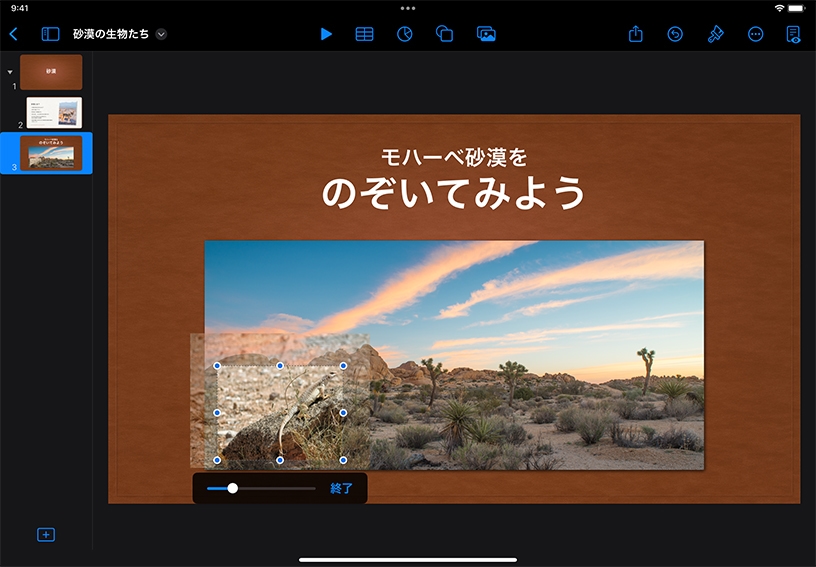Viewport: 816px width, 567px height.
Task: Select the のぞいてみよう title text
Action: coord(453,193)
